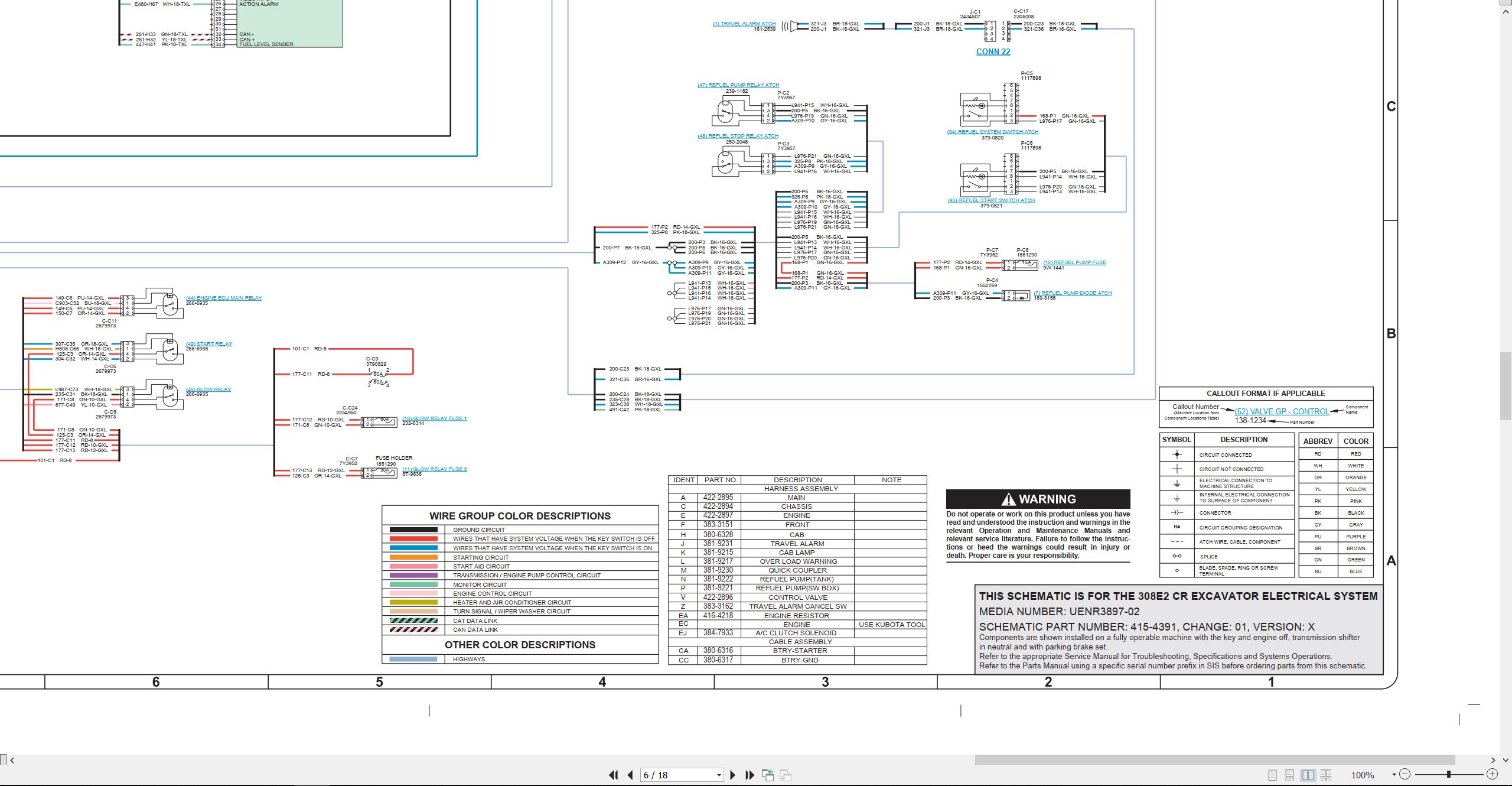1512x786 pixels.
Task: Open the 100% zoom level dropdown
Action: pyautogui.click(x=1394, y=775)
